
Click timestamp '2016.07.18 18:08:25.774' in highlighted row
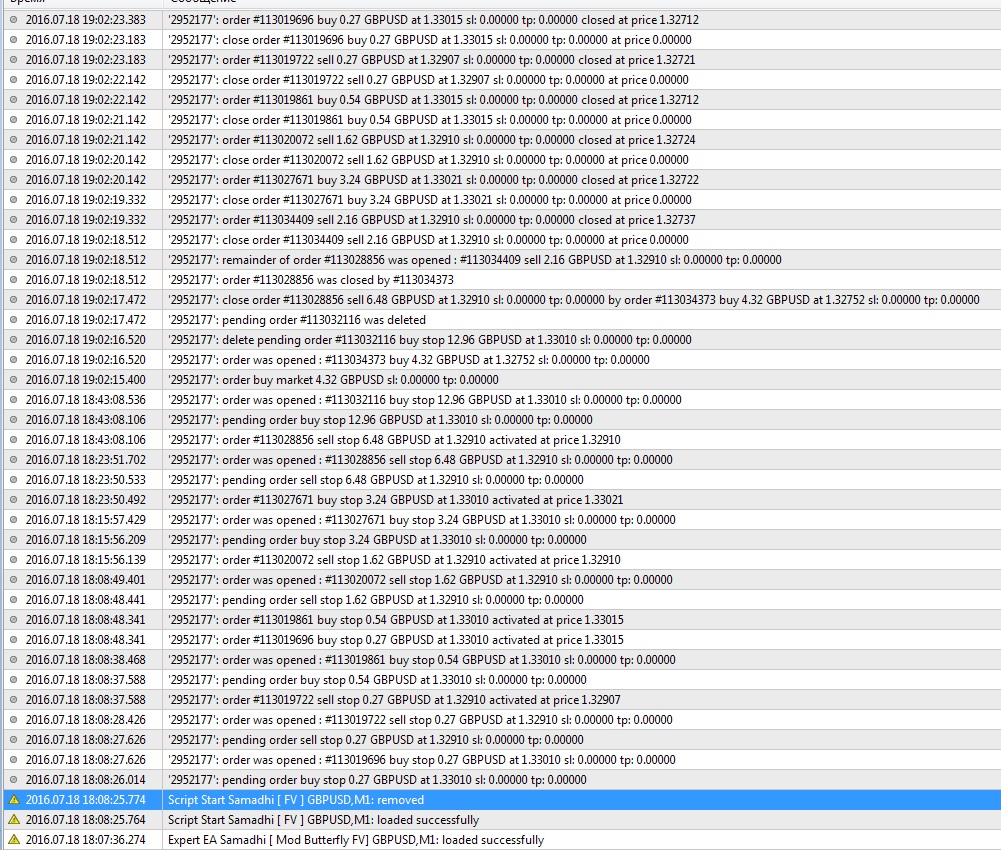(86, 800)
